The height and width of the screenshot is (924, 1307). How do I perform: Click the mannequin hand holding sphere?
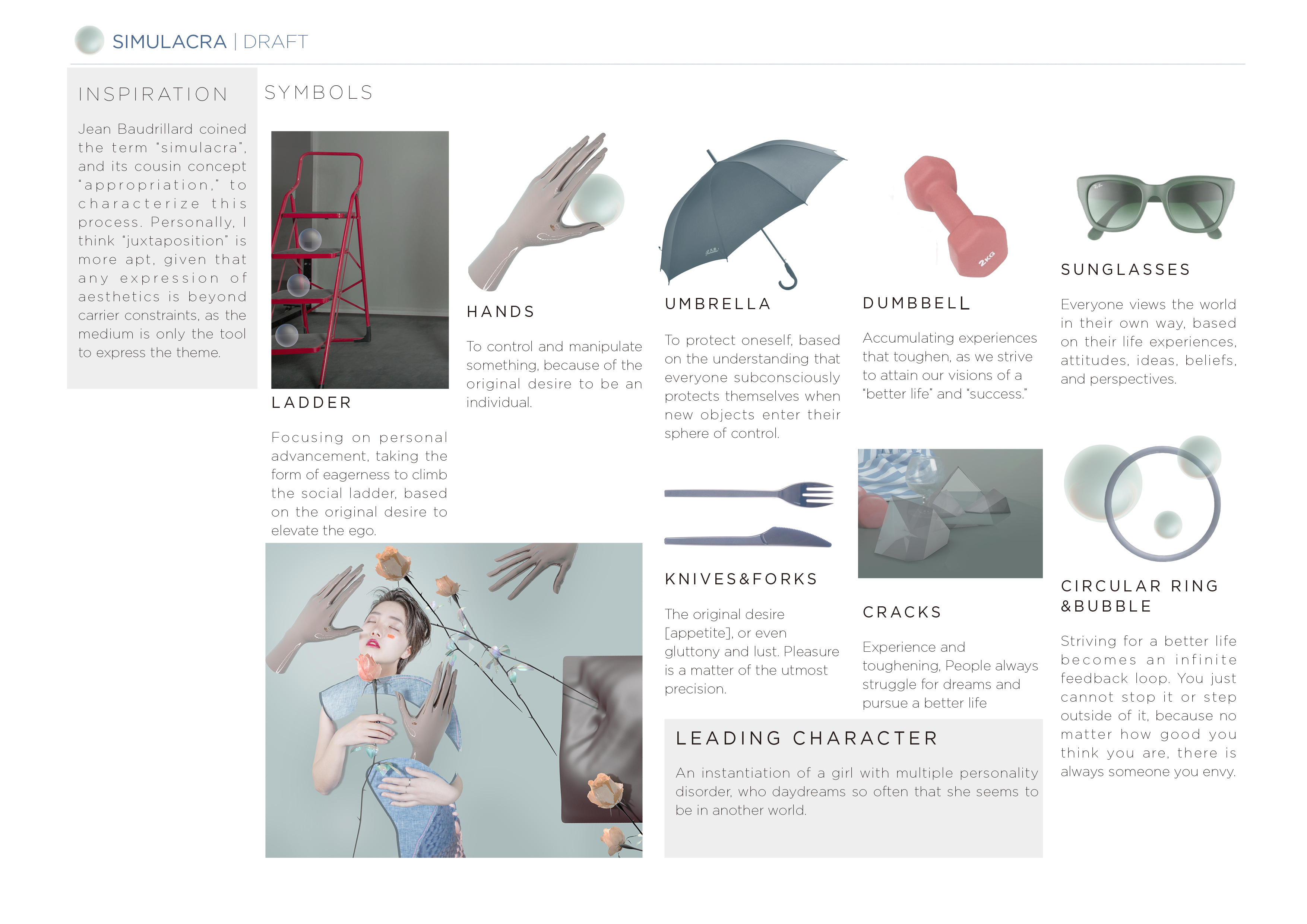coord(545,212)
